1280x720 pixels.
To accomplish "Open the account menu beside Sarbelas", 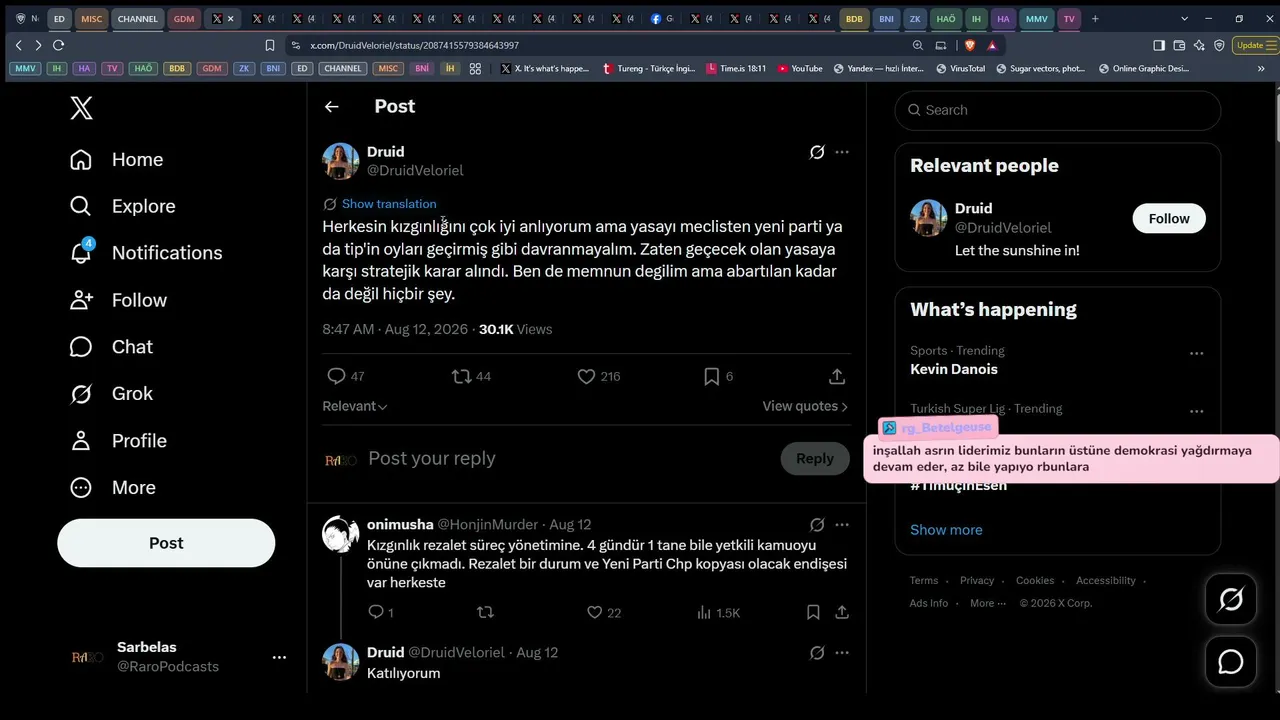I will pyautogui.click(x=279, y=657).
